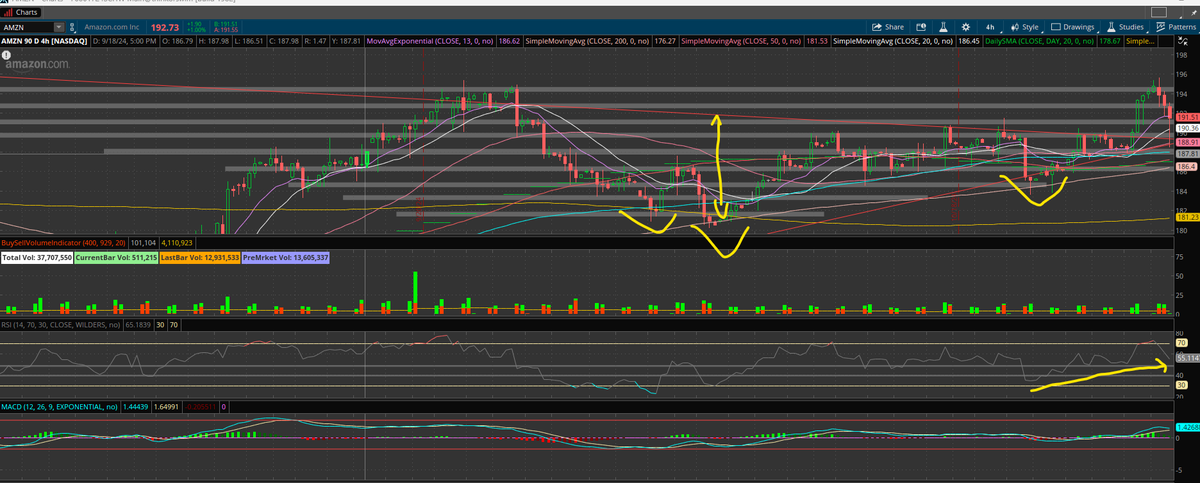Click the 186.62 EMA value

[510, 42]
